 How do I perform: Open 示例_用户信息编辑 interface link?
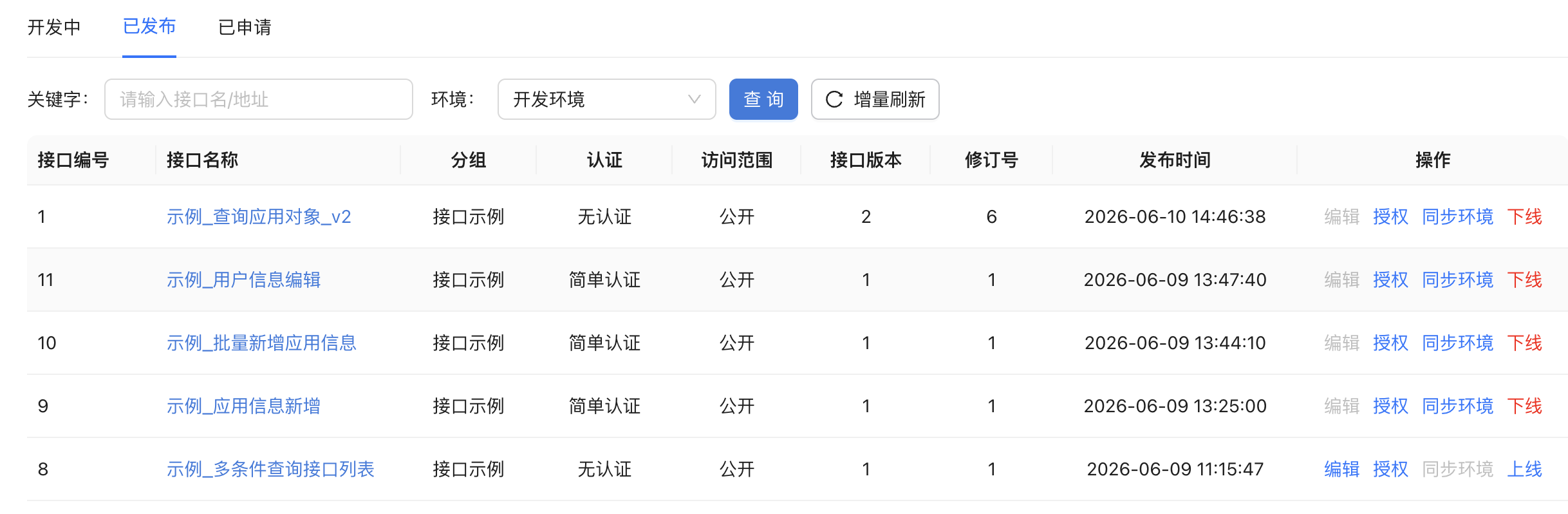pyautogui.click(x=244, y=280)
